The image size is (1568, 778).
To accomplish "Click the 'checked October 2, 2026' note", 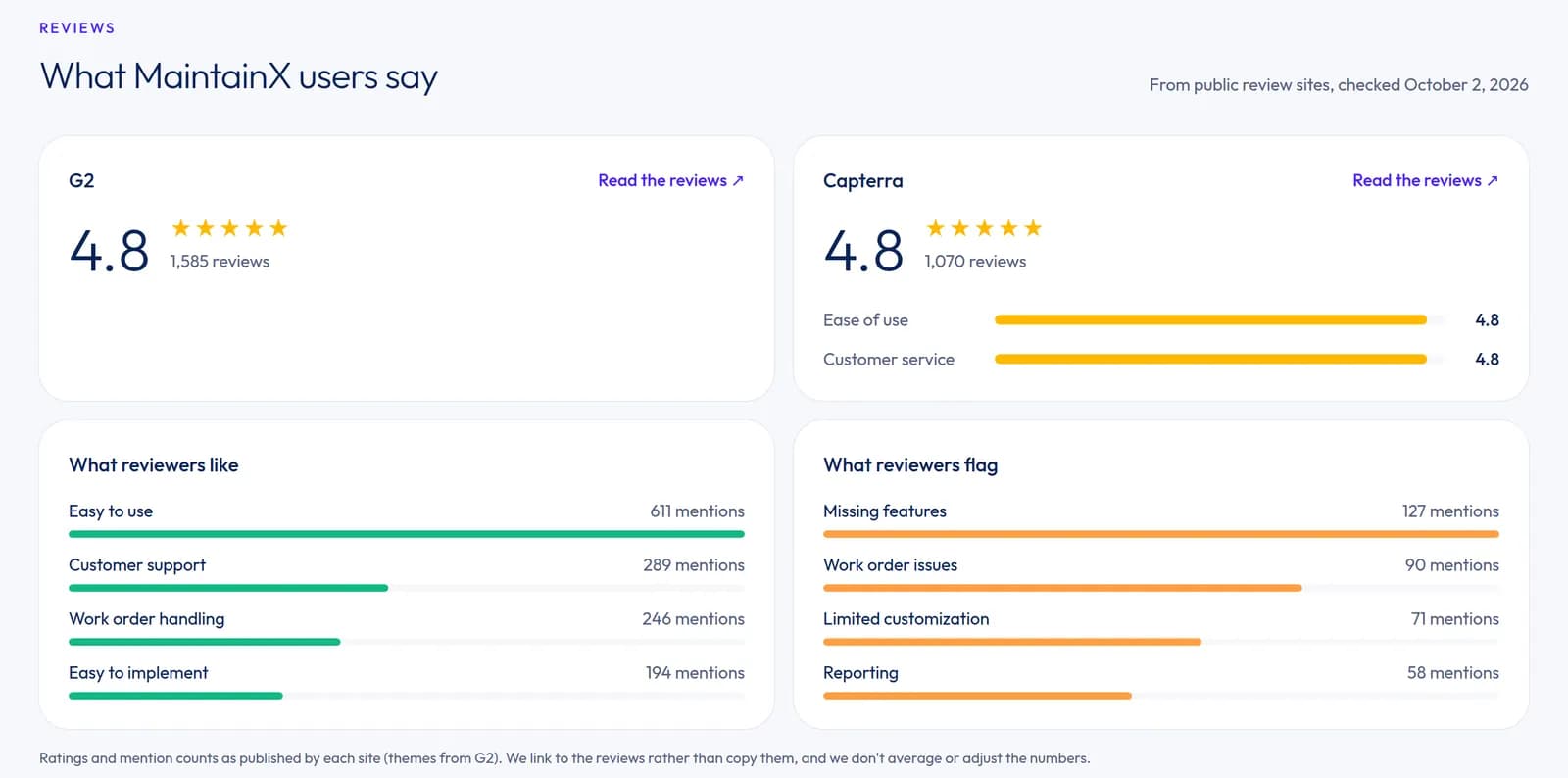I will tap(1433, 85).
